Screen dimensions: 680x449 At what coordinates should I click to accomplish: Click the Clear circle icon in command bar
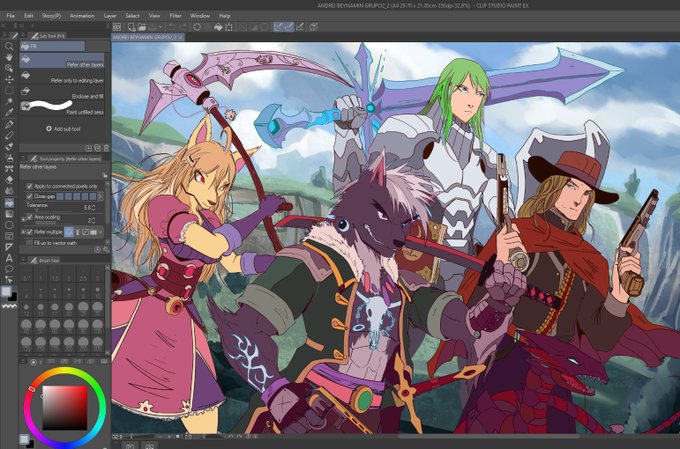pos(197,27)
